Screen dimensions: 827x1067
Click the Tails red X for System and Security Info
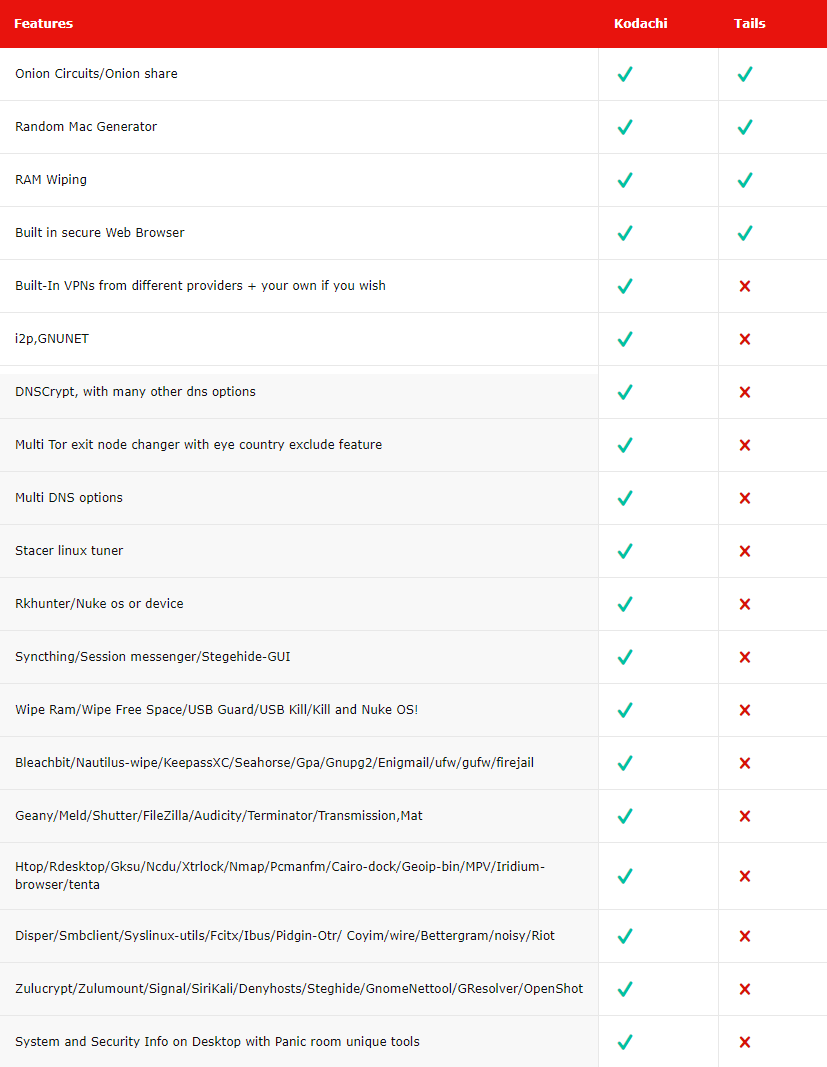(x=745, y=1042)
